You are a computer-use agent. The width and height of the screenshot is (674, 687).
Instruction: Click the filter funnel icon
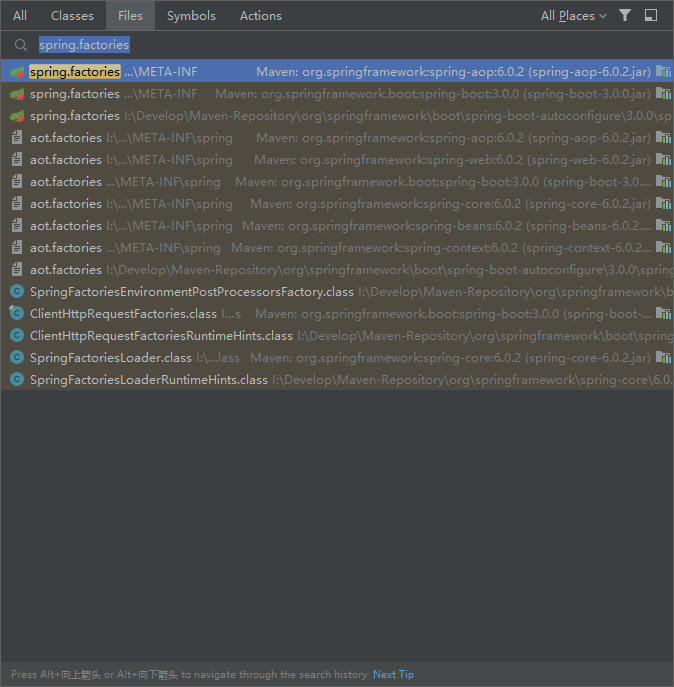(x=624, y=15)
